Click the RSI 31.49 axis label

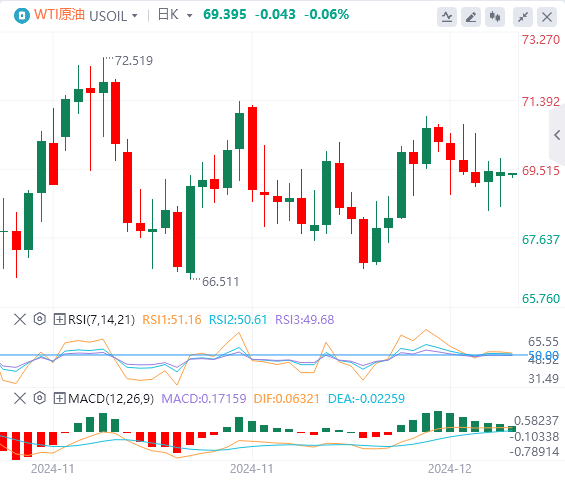pyautogui.click(x=543, y=379)
